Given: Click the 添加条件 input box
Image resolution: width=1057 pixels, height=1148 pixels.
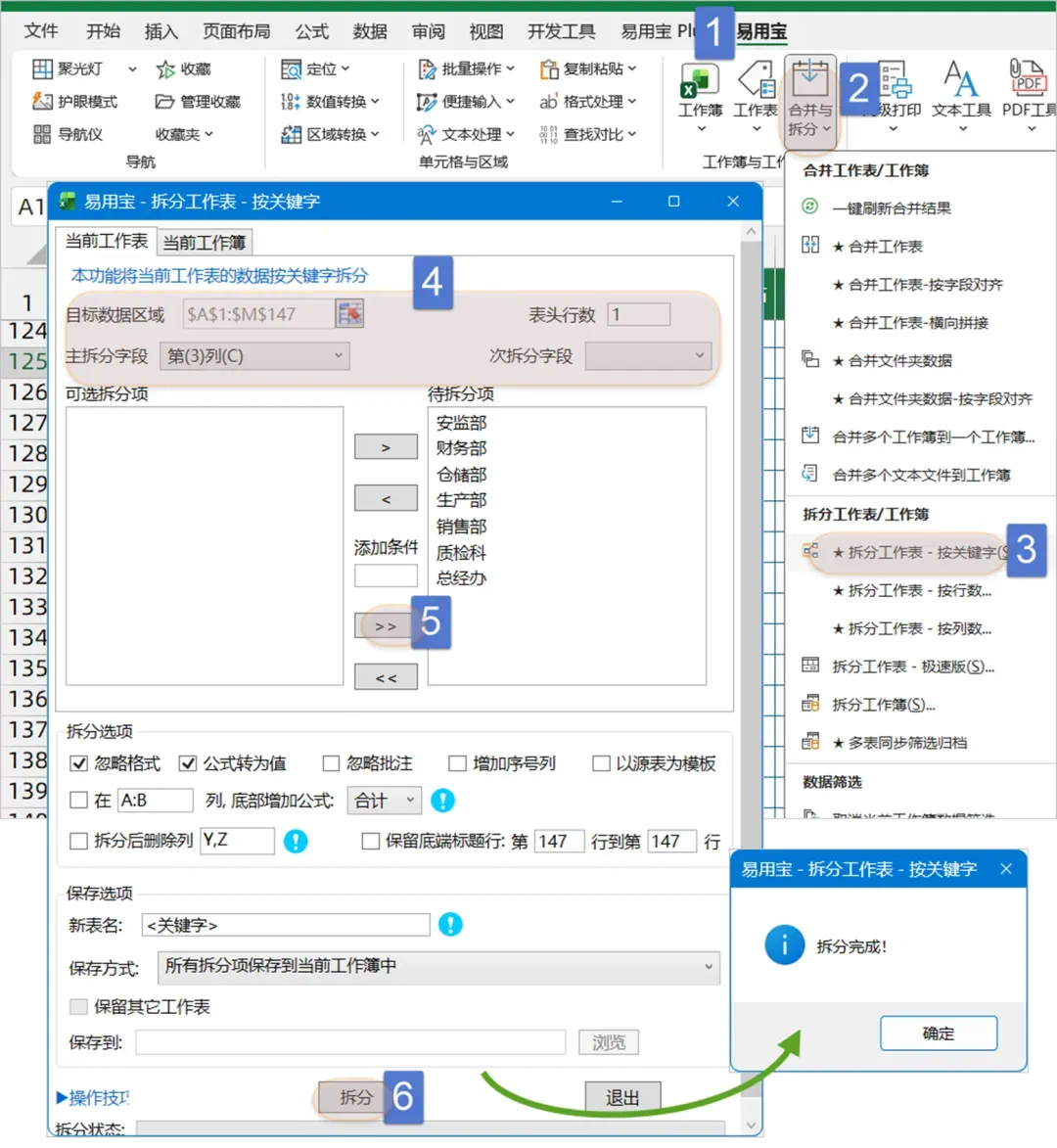Looking at the screenshot, I should [x=386, y=575].
